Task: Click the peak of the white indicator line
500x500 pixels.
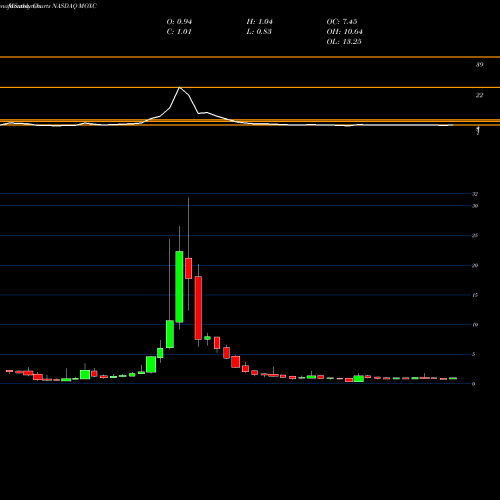Action: tap(180, 87)
